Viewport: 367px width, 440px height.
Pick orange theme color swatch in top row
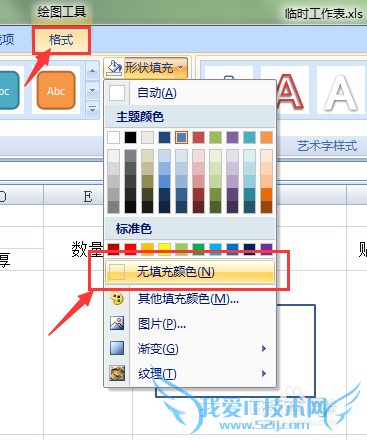(266, 137)
